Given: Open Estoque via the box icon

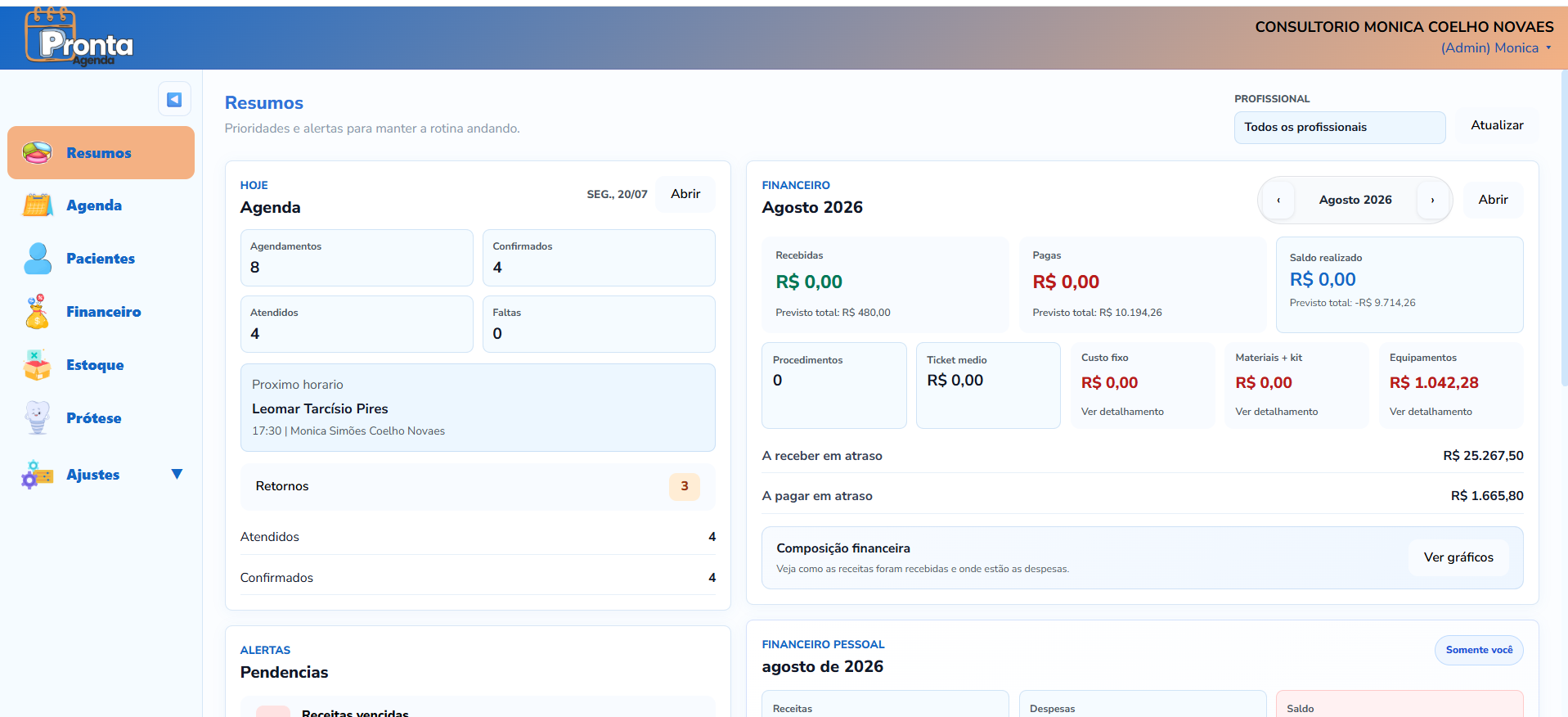Looking at the screenshot, I should click(37, 365).
